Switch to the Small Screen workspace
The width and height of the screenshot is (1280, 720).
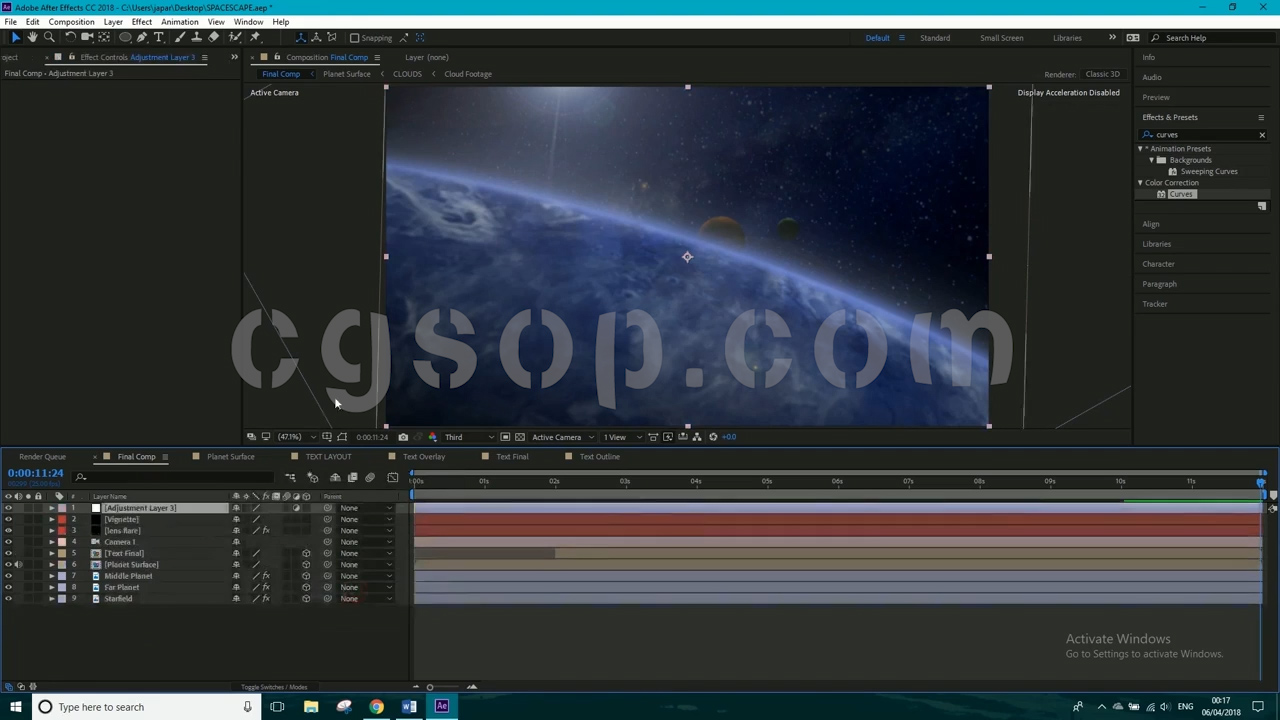(x=1001, y=38)
